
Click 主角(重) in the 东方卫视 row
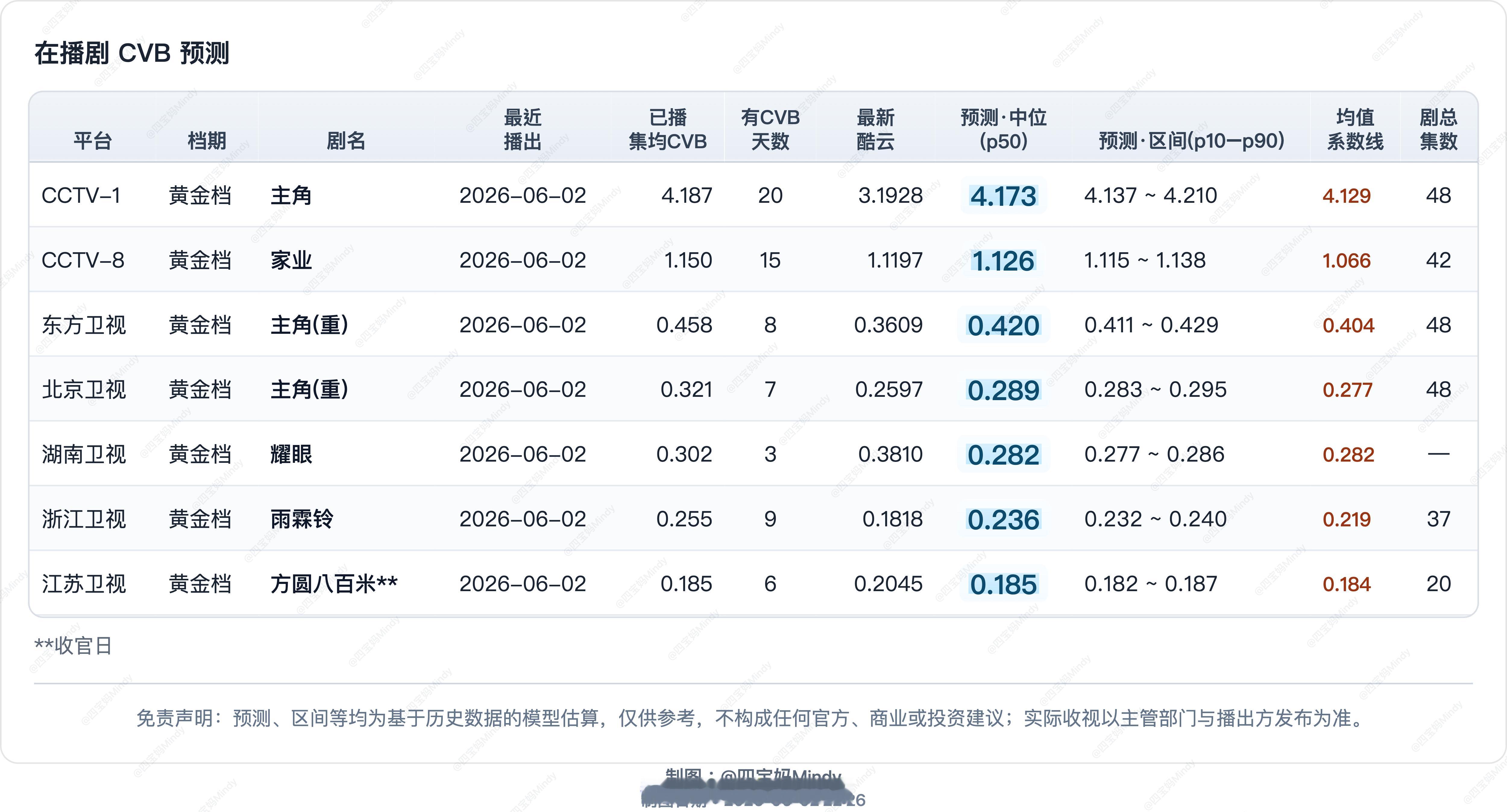point(310,325)
